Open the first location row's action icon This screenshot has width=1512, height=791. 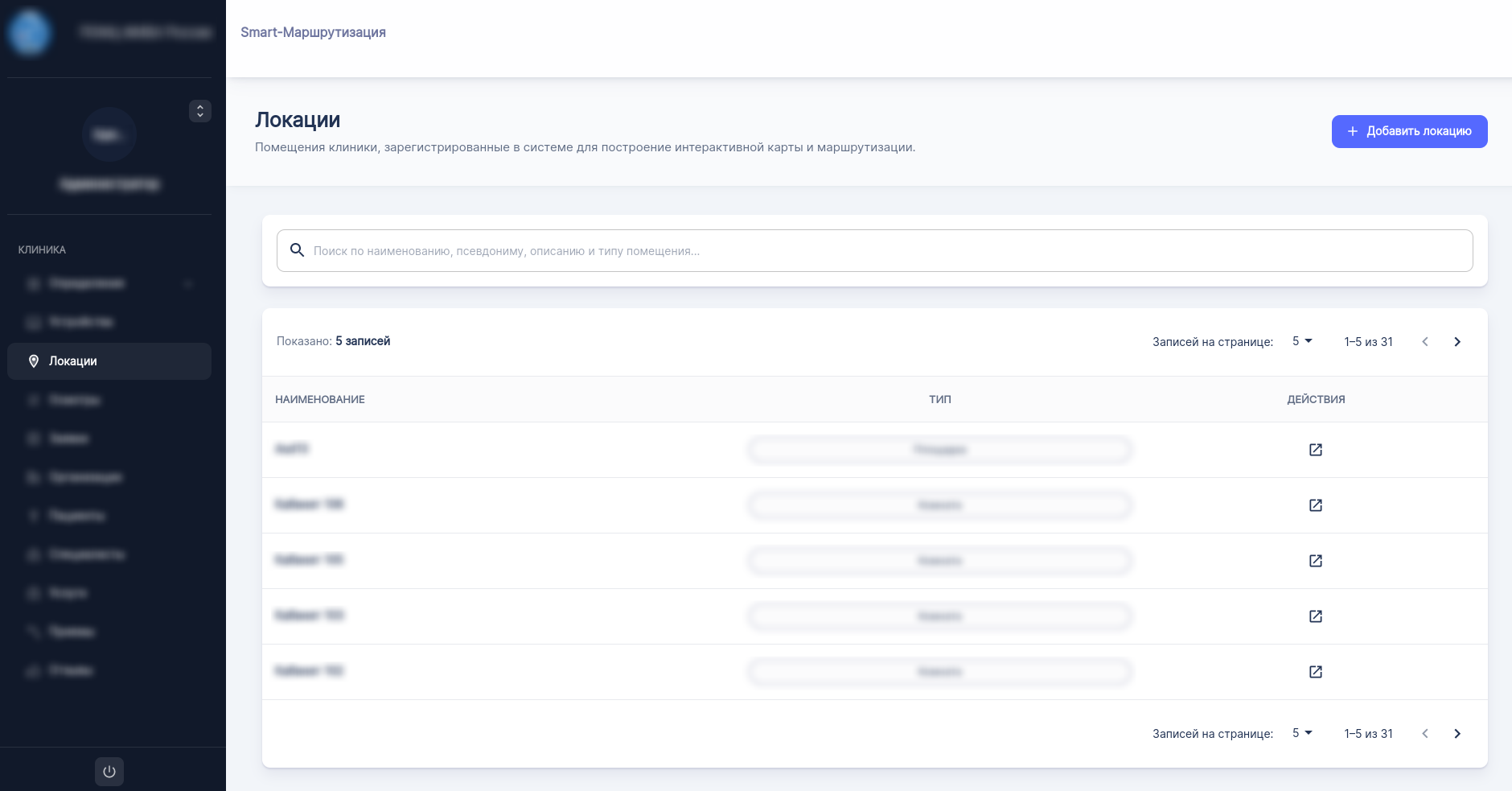click(1316, 450)
